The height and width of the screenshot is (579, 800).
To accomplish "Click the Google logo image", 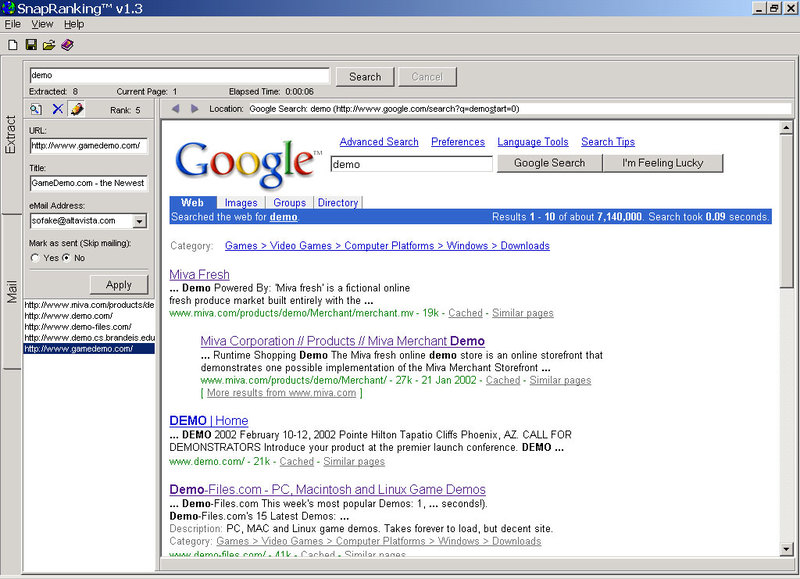I will click(248, 163).
